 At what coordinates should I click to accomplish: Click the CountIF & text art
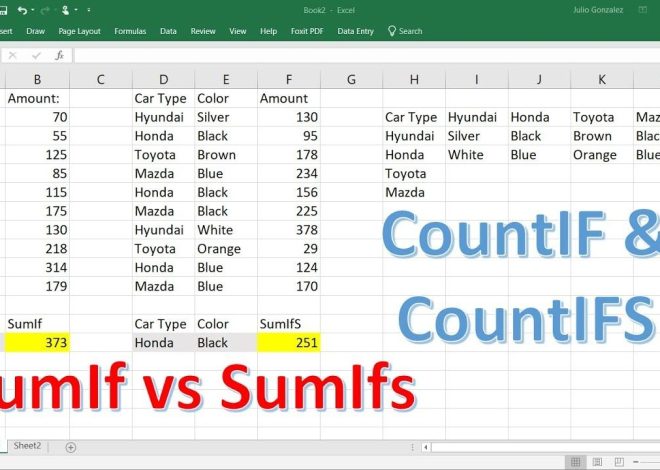(x=521, y=233)
